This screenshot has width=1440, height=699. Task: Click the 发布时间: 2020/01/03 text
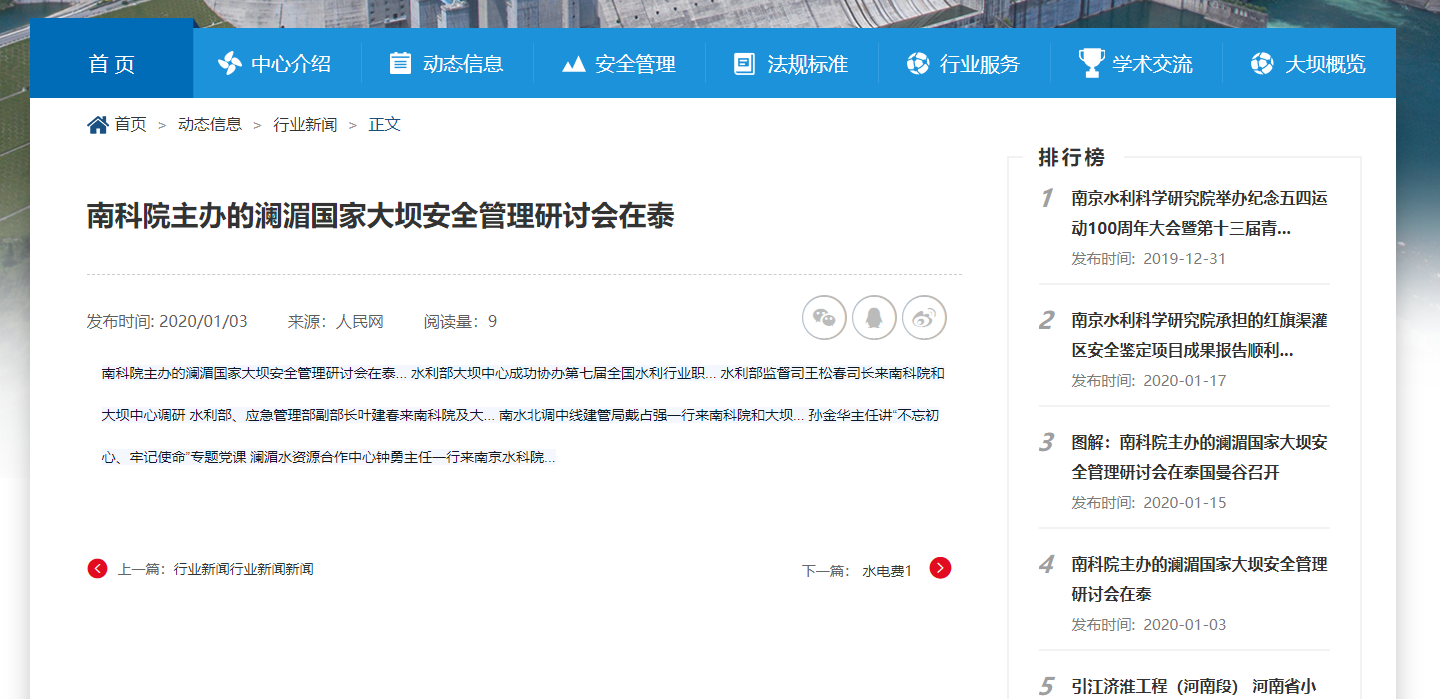point(167,321)
